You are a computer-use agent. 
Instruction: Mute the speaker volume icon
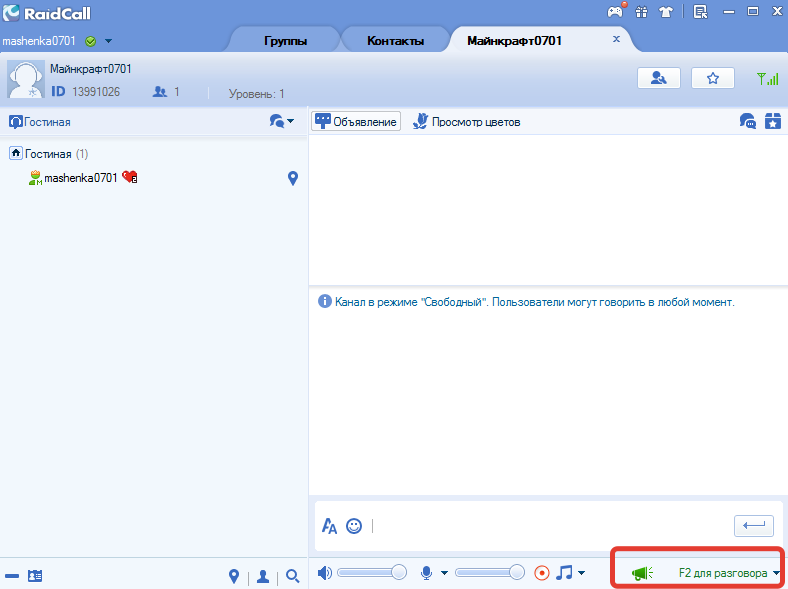(325, 572)
